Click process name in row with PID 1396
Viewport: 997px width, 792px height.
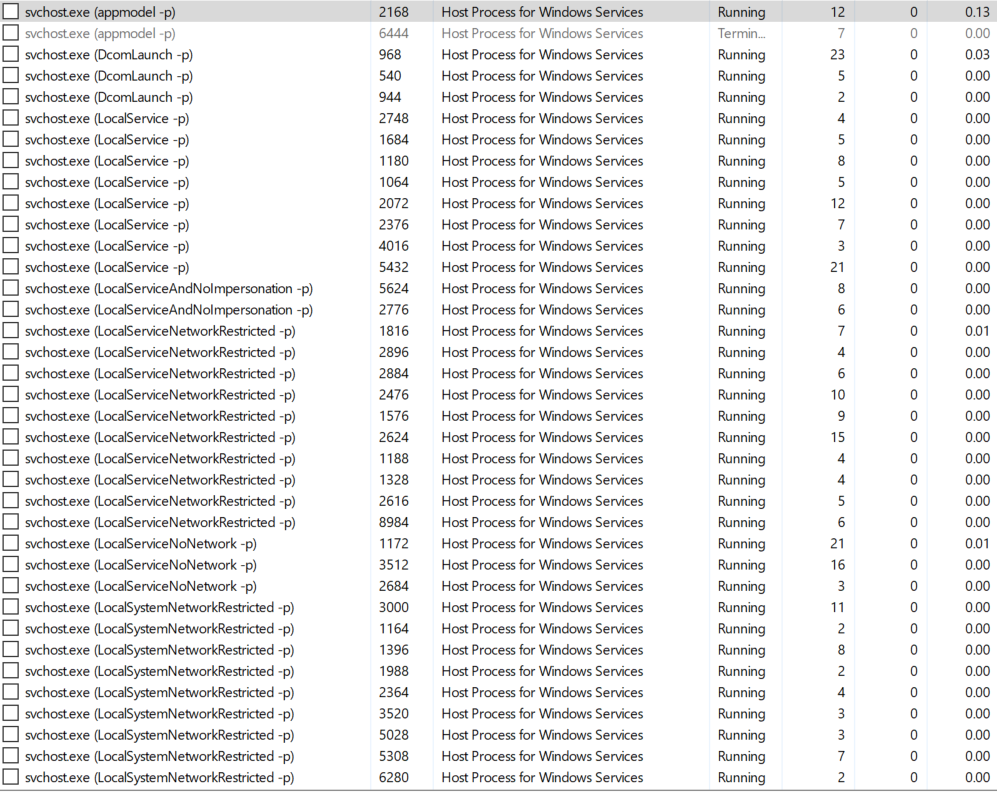tap(160, 650)
